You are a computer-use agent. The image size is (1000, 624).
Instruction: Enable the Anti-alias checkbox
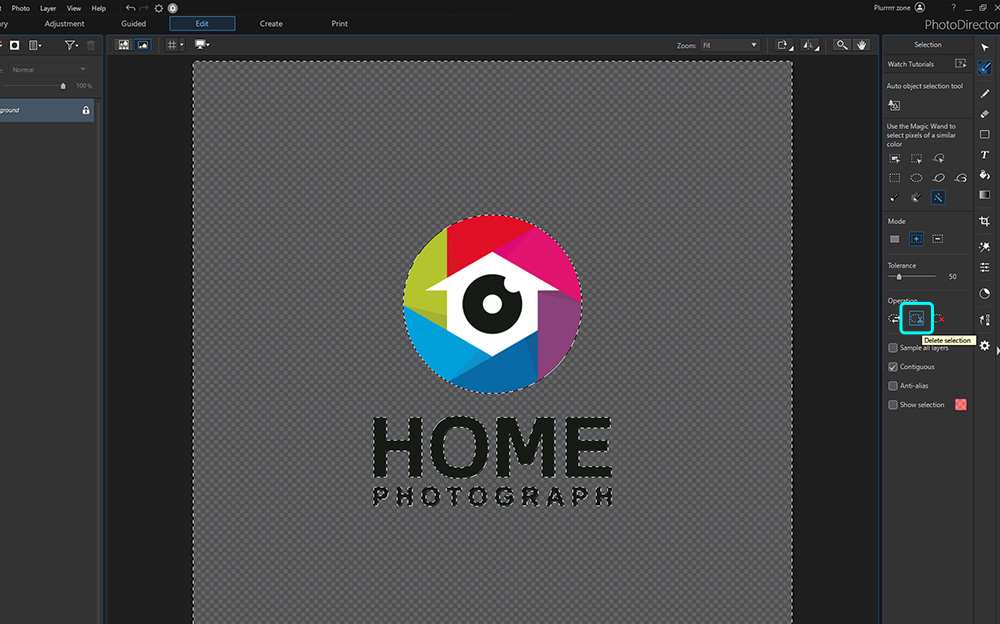point(893,386)
